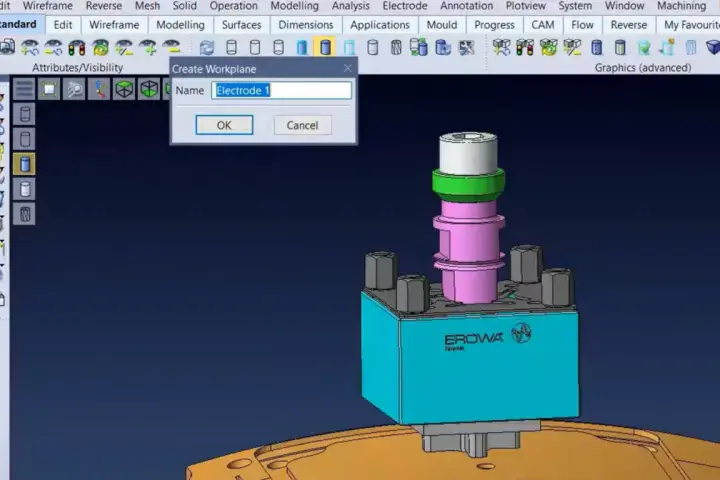Open the Annotation menu
The height and width of the screenshot is (480, 720).
[466, 6]
